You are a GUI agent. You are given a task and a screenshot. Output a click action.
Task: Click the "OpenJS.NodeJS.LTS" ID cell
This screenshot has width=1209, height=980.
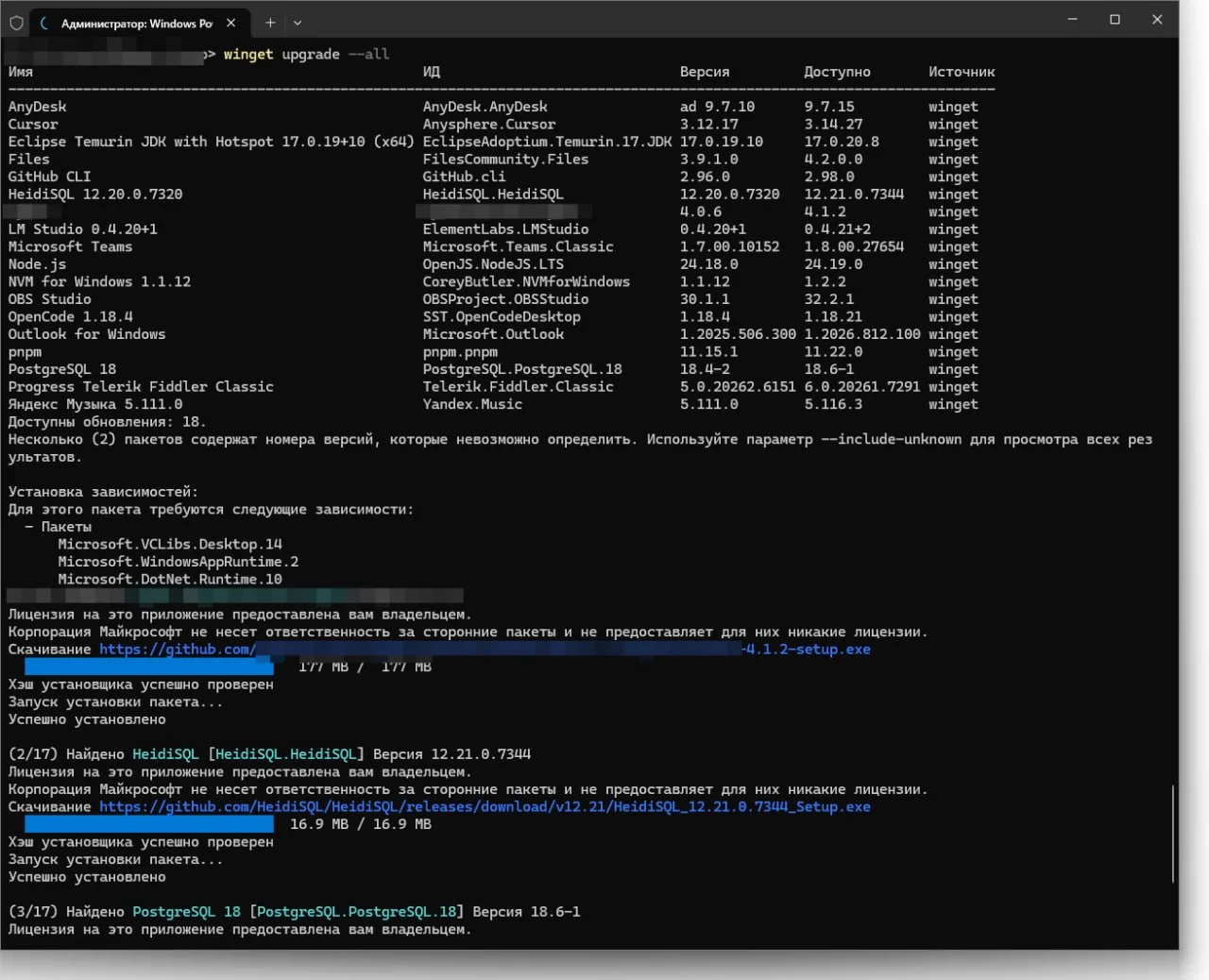coord(494,264)
